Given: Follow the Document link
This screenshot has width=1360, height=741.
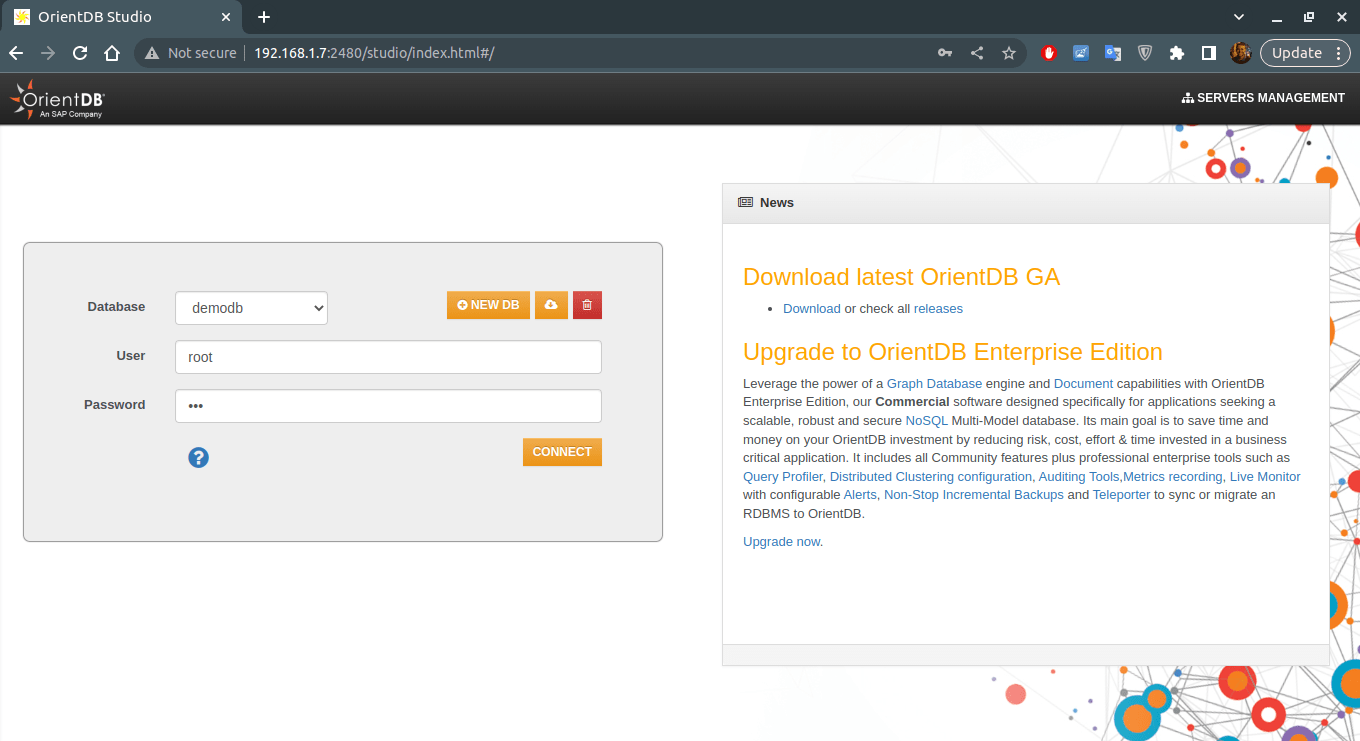Looking at the screenshot, I should (x=1083, y=384).
